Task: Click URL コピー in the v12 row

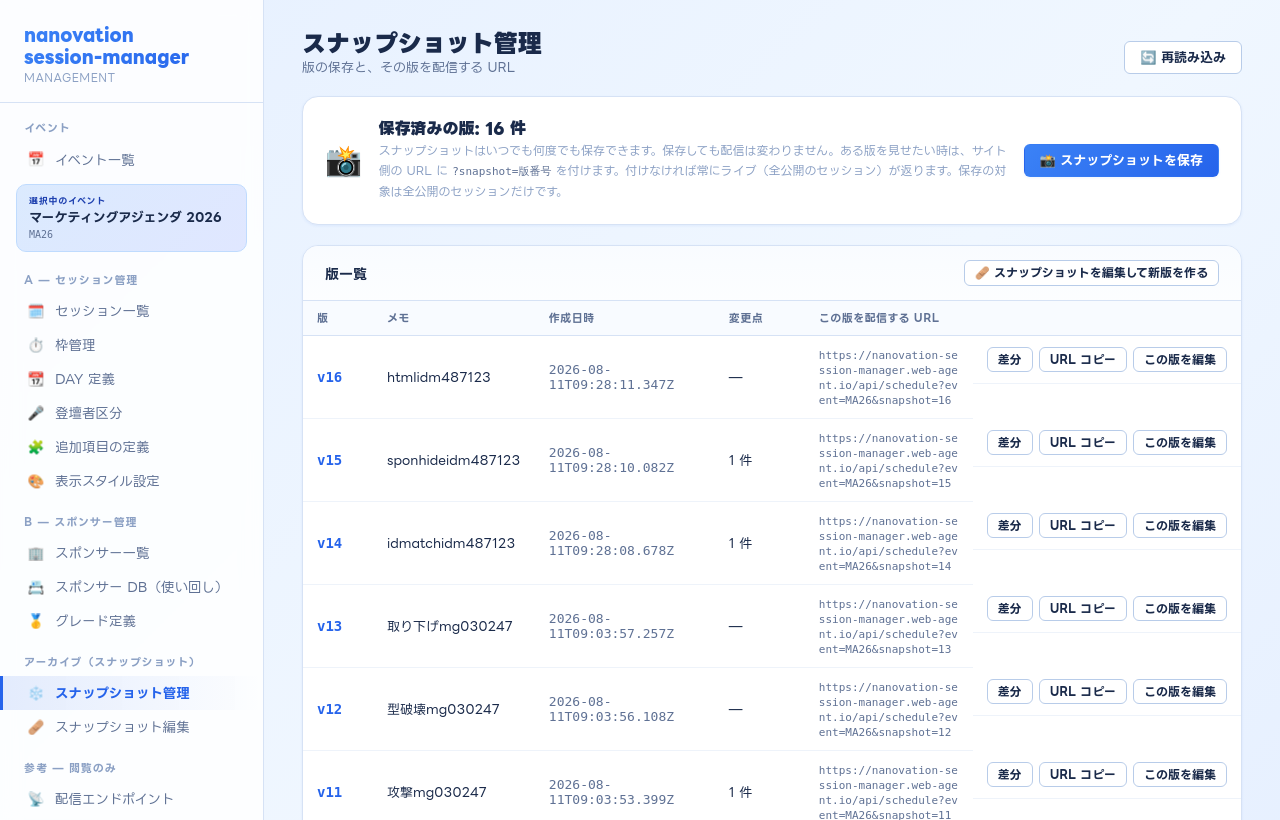Action: pos(1083,692)
